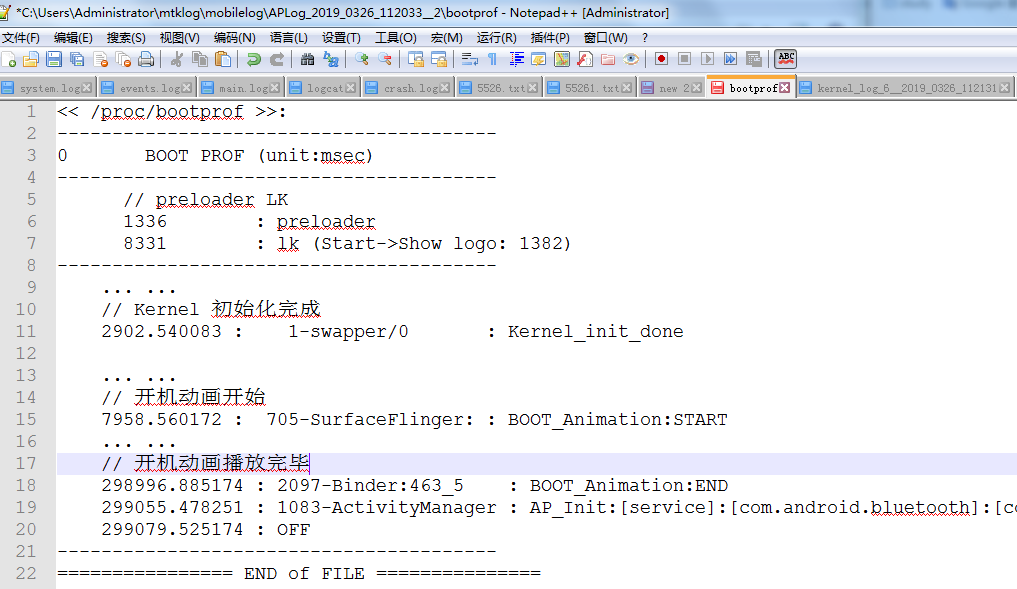Open Find using the binoculars icon
Image resolution: width=1017 pixels, height=589 pixels.
point(308,62)
